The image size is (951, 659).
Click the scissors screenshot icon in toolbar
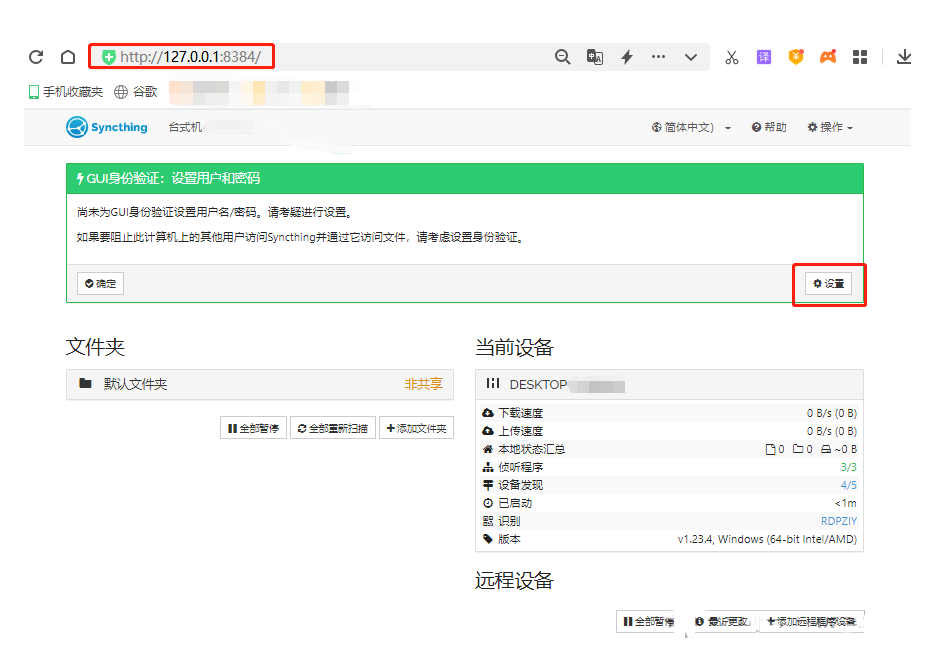pos(731,57)
